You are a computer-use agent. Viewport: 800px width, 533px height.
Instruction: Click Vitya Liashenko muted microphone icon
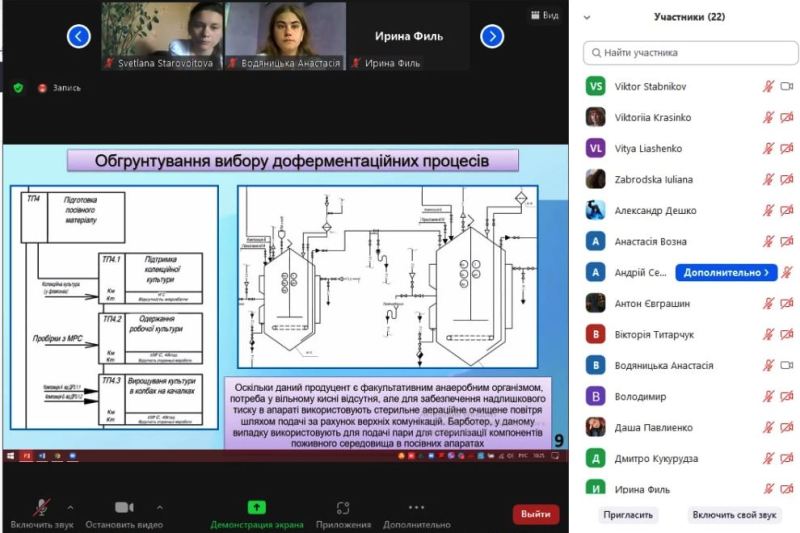[x=768, y=148]
